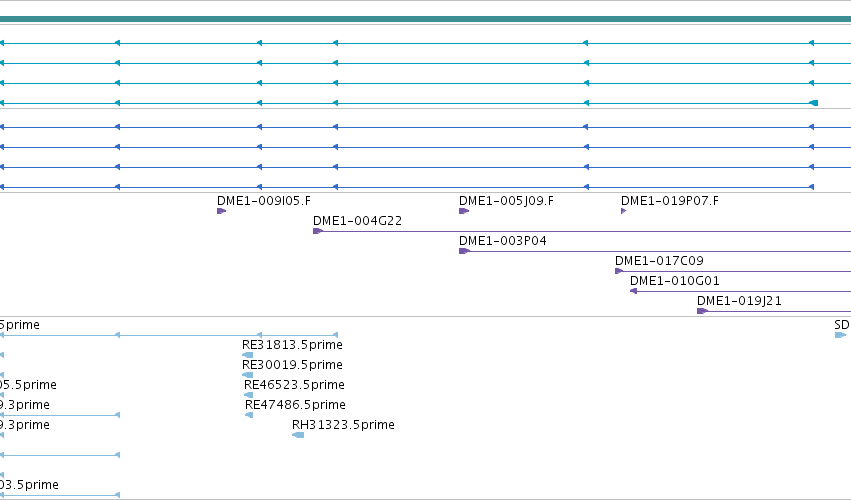This screenshot has height=500, width=851.
Task: Select the purple start block below DME1-003P04
Action: tap(464, 251)
